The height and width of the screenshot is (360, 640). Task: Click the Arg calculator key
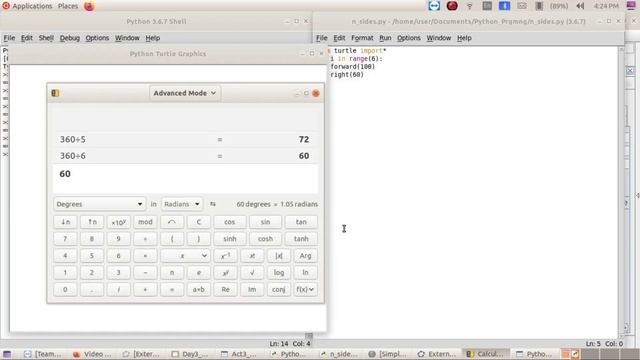tap(305, 256)
